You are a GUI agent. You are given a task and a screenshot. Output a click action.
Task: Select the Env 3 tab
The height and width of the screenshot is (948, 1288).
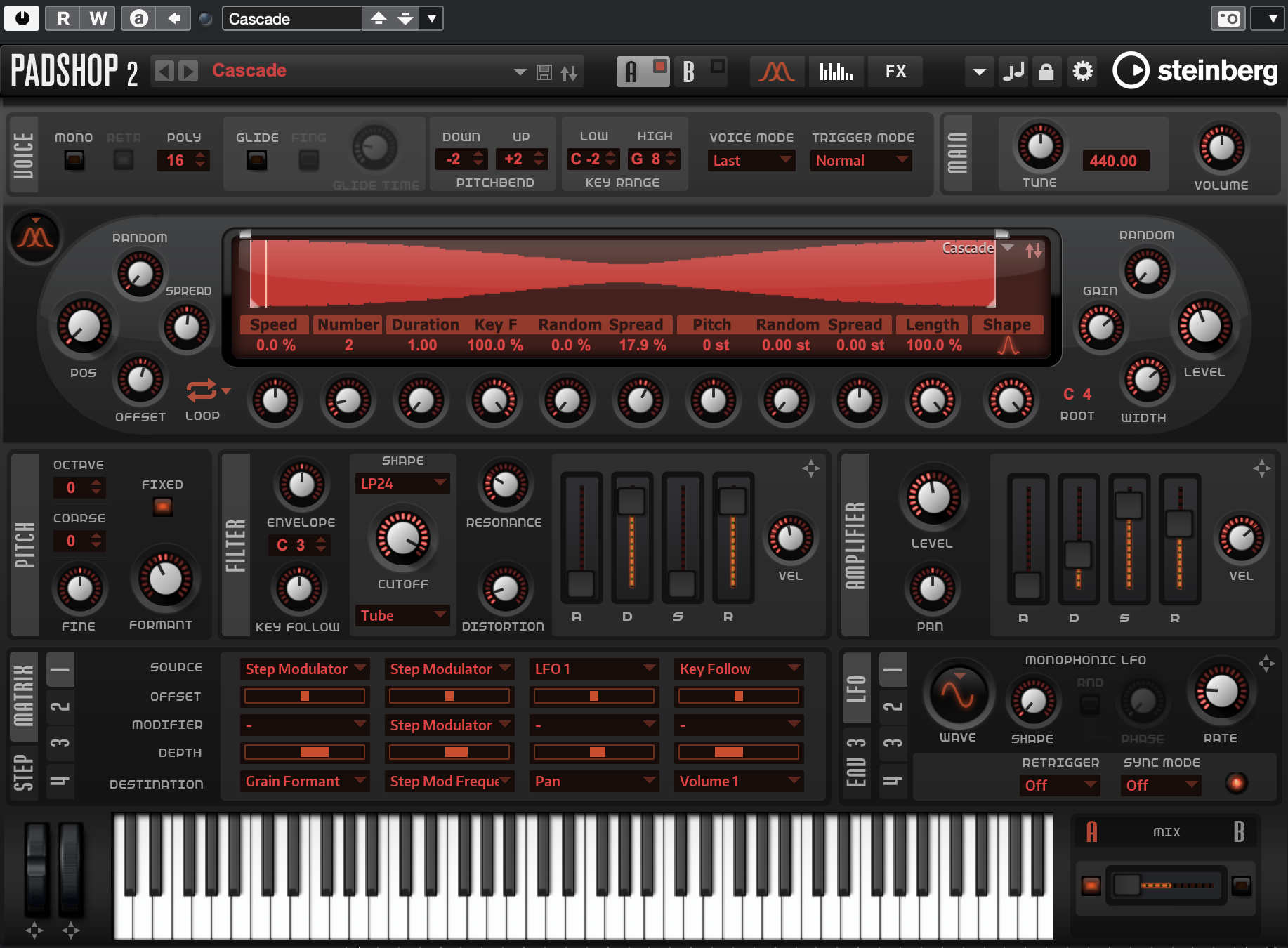(x=856, y=764)
